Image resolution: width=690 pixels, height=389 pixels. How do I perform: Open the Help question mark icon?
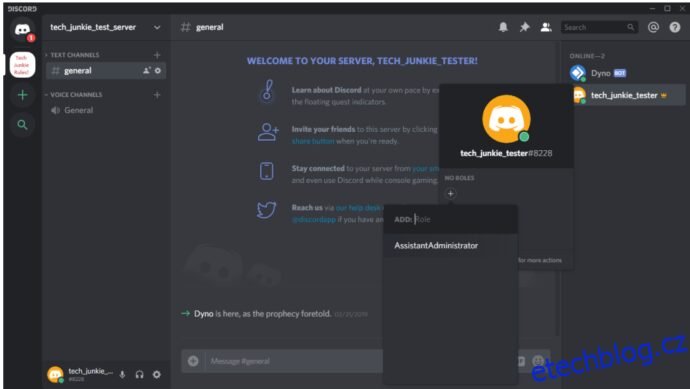coord(675,27)
